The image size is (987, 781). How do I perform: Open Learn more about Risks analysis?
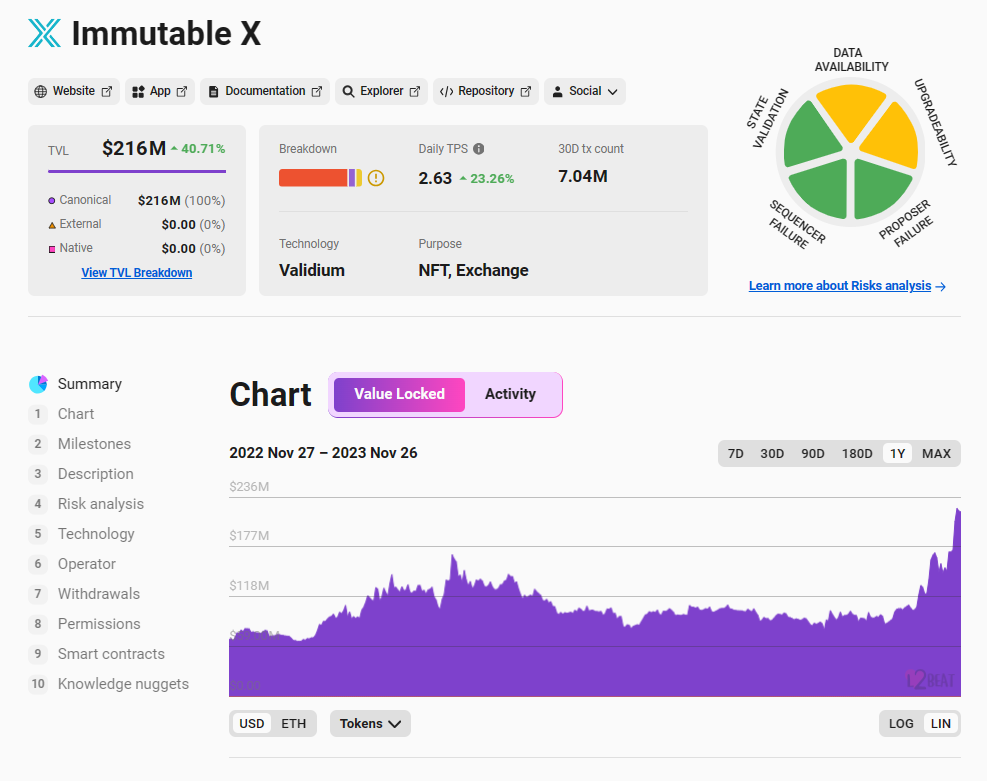[847, 286]
